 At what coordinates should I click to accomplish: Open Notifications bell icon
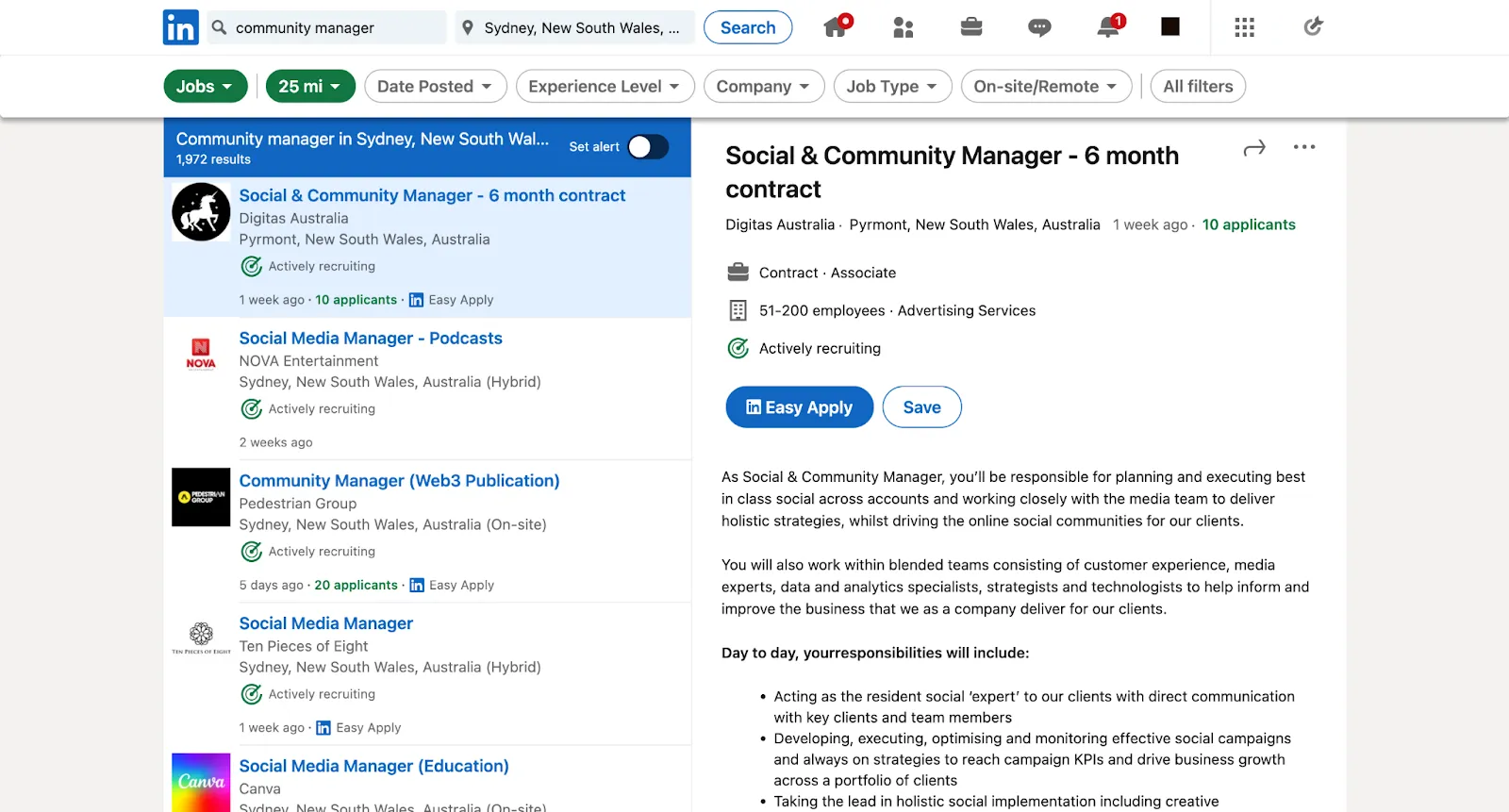click(1108, 27)
